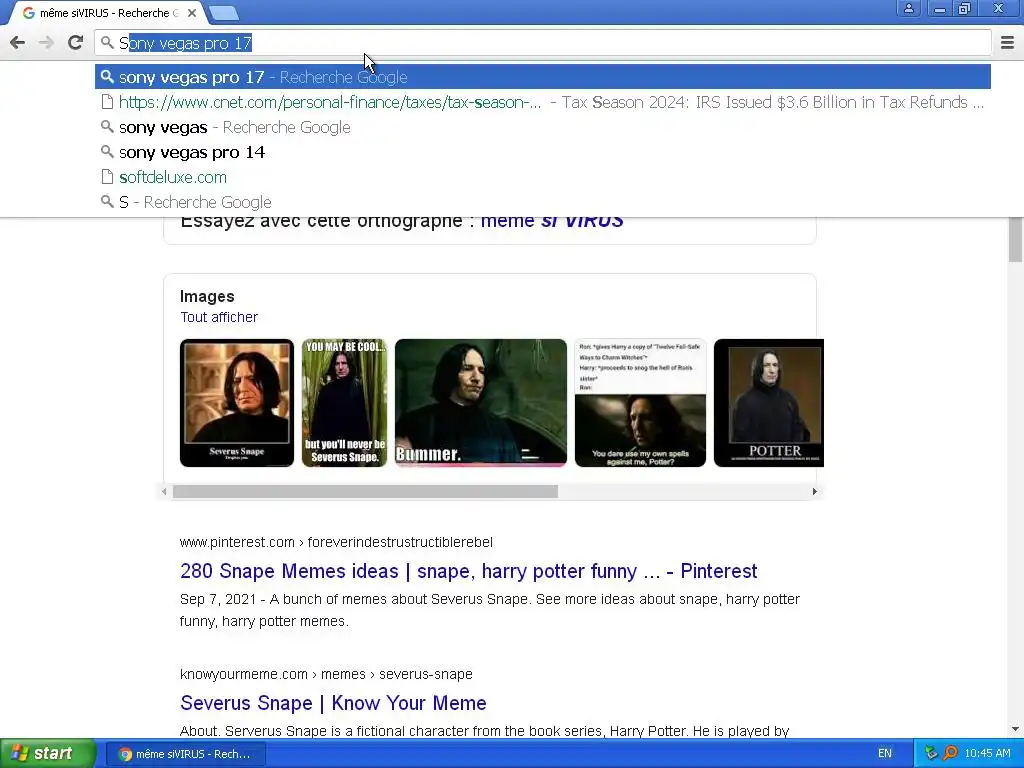Image resolution: width=1024 pixels, height=768 pixels.
Task: Open the Chrome hamburger menu
Action: (1007, 43)
